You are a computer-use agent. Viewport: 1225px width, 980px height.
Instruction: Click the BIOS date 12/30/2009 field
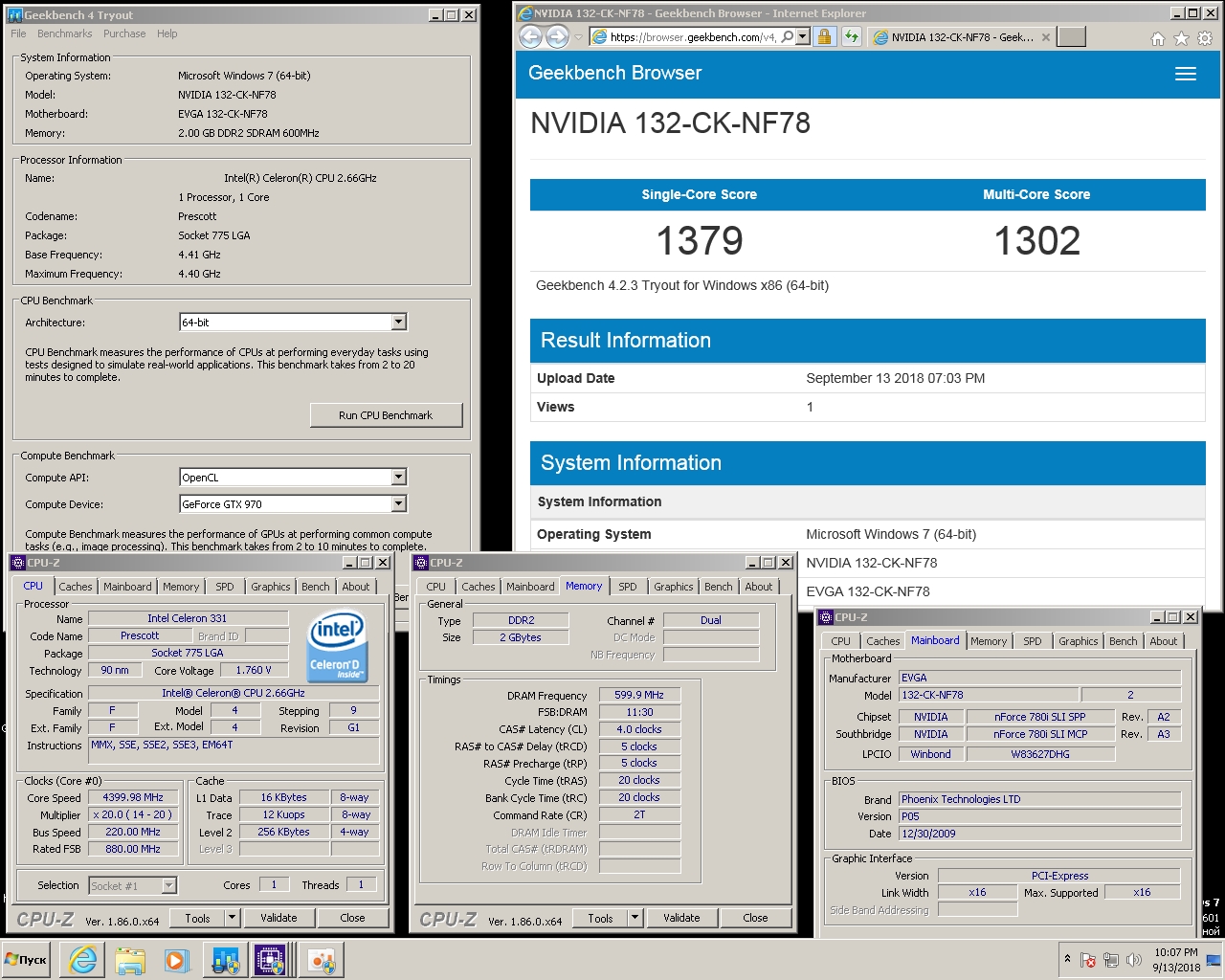click(1039, 834)
